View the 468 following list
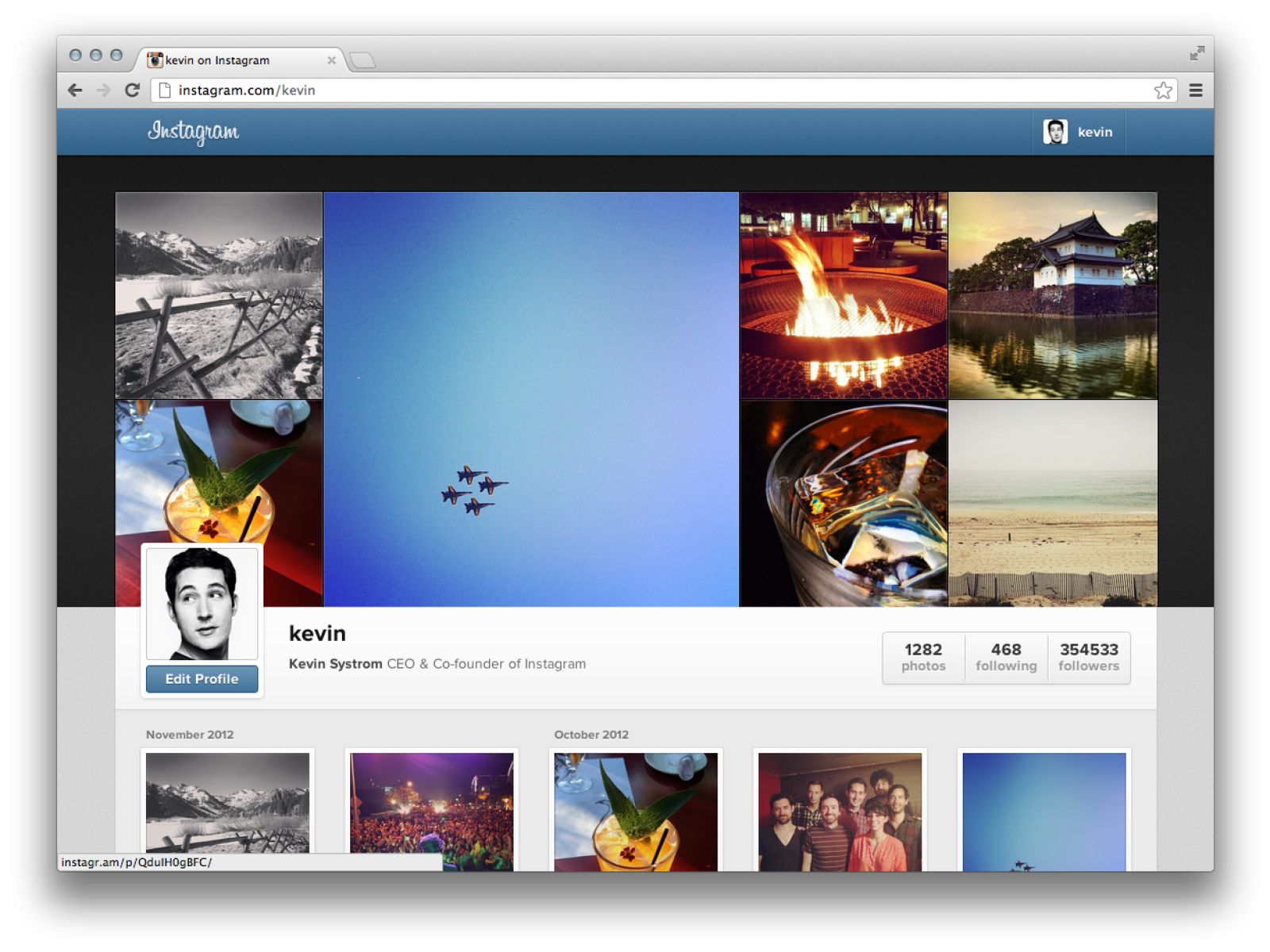 pos(1006,658)
